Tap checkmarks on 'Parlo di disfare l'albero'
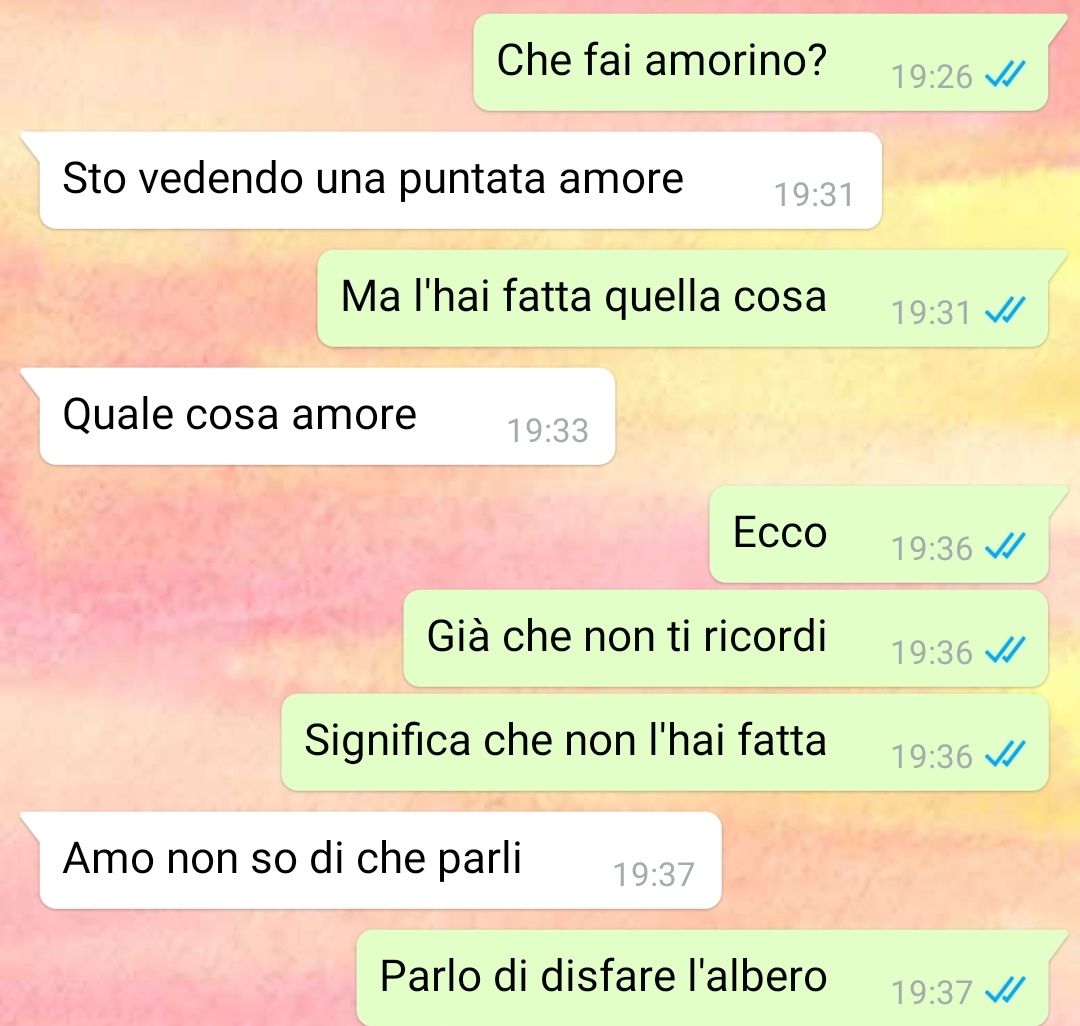The height and width of the screenshot is (1026, 1080). tap(1005, 991)
